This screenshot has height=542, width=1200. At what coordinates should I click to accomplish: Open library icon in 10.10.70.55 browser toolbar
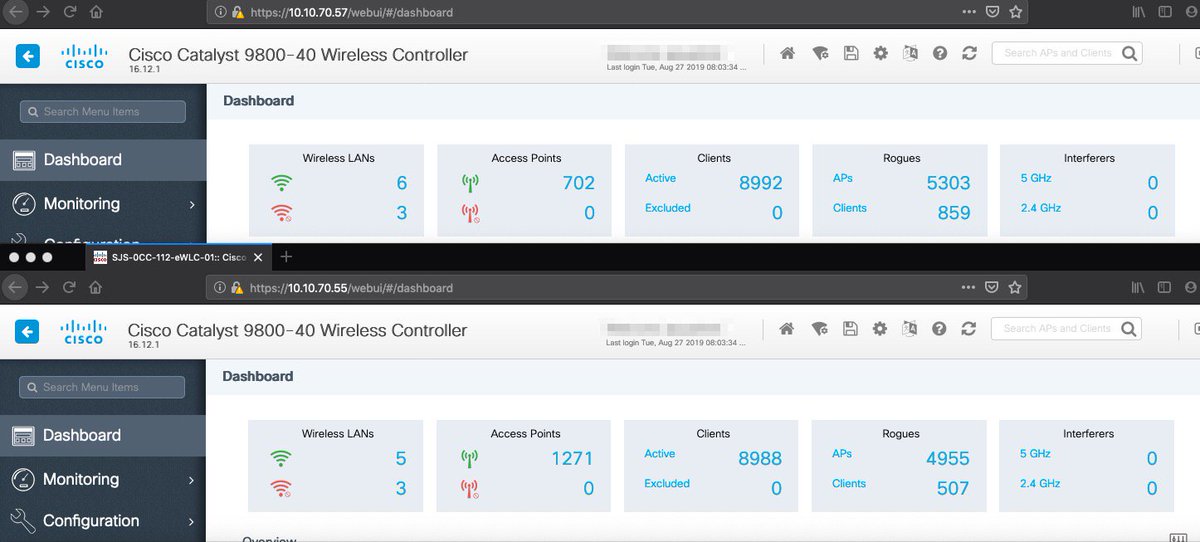pyautogui.click(x=1138, y=288)
